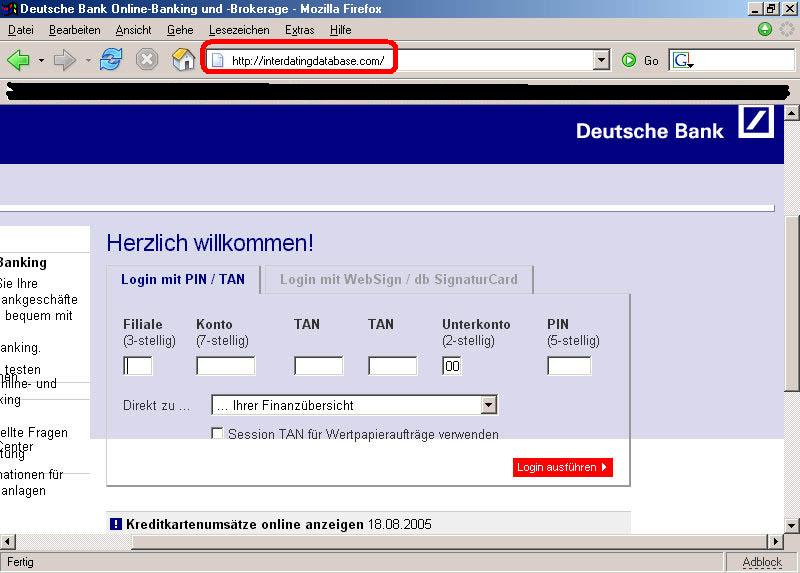Click the Firefox window title bar icon
Screen dimensions: 800x573
tap(10, 9)
